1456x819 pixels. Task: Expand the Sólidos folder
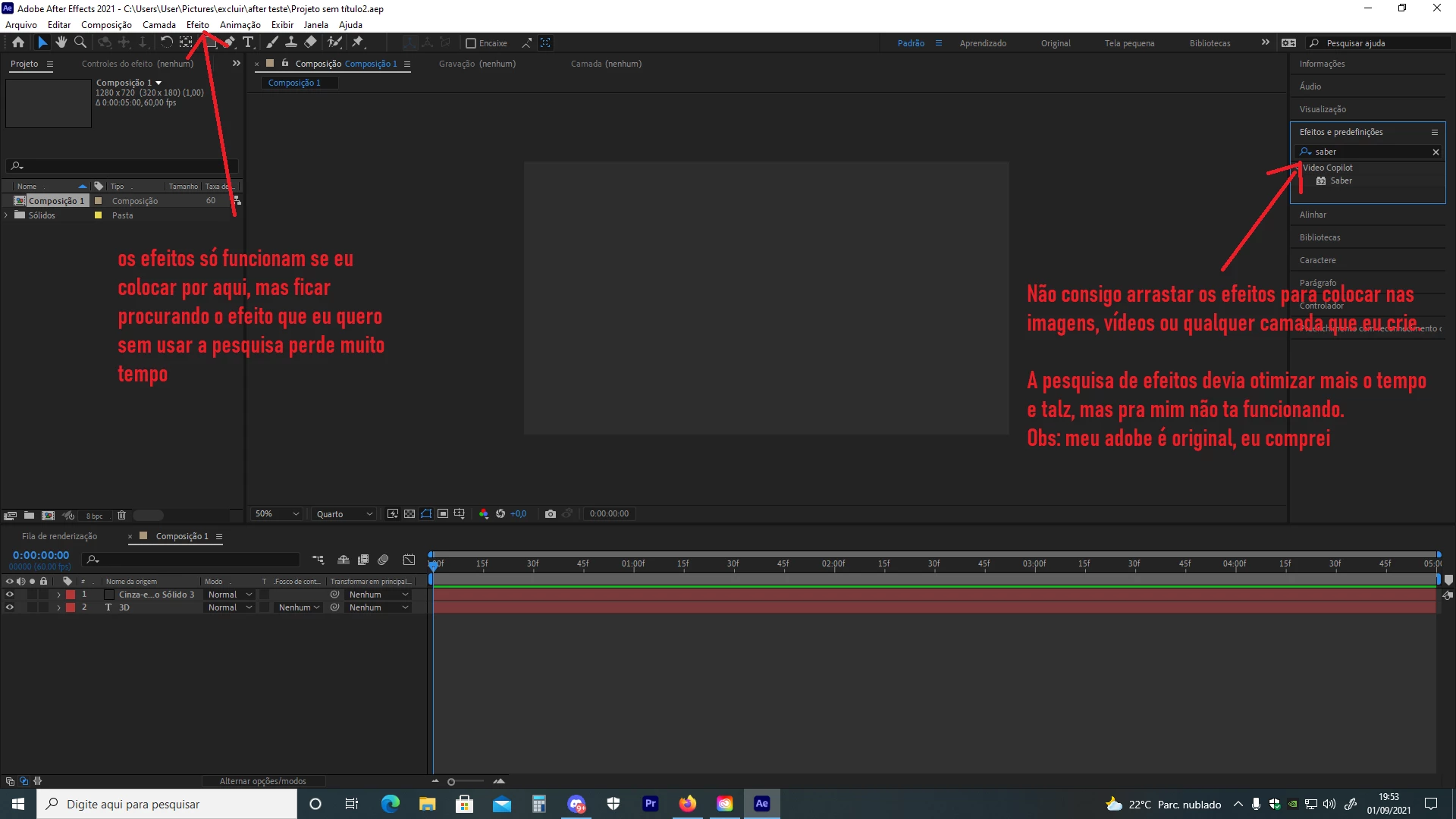coord(7,215)
